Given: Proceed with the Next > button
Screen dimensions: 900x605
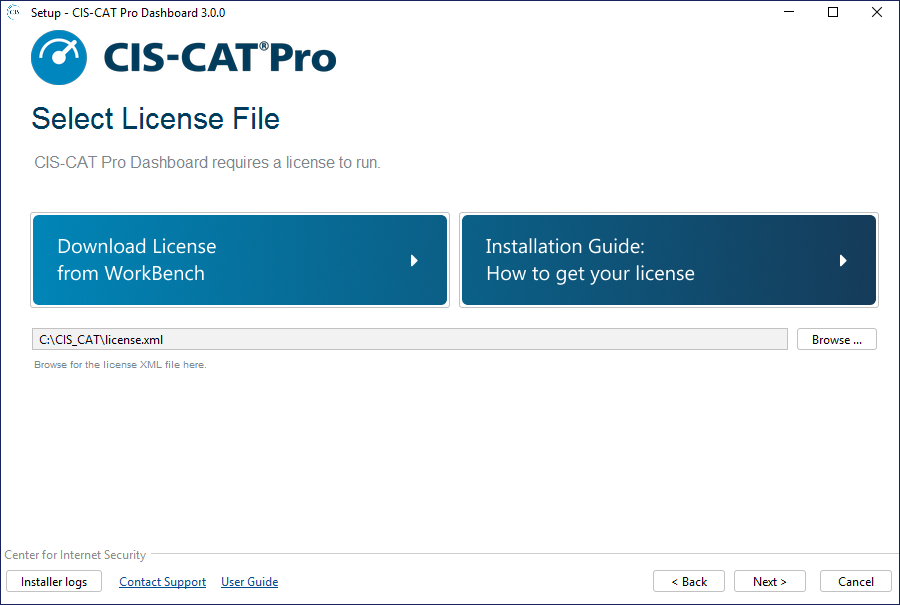Looking at the screenshot, I should pos(770,582).
